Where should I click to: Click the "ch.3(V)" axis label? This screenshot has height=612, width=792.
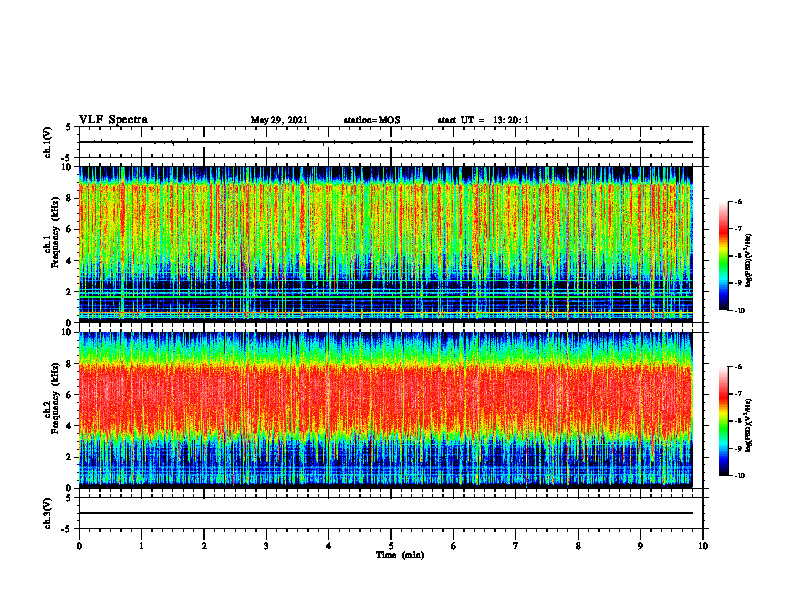48,513
